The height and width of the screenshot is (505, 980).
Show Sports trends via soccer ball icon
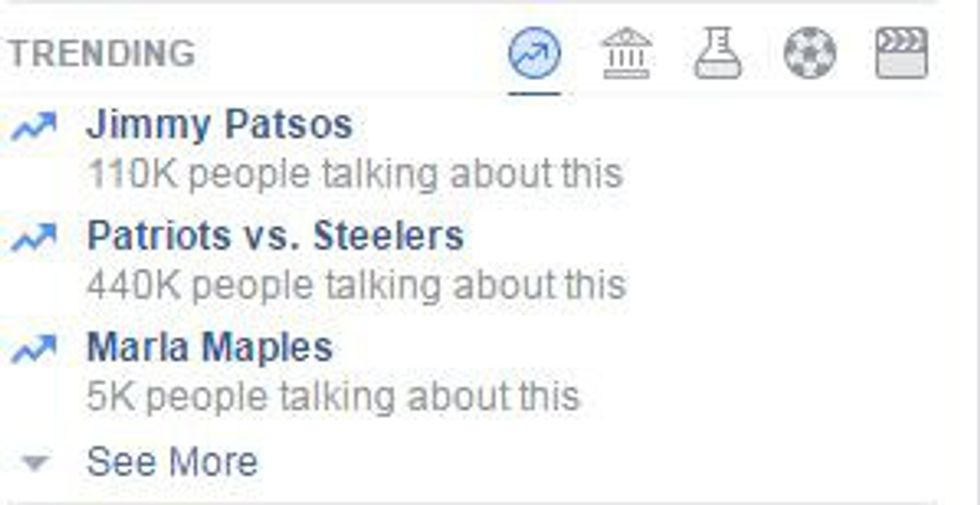coord(810,53)
